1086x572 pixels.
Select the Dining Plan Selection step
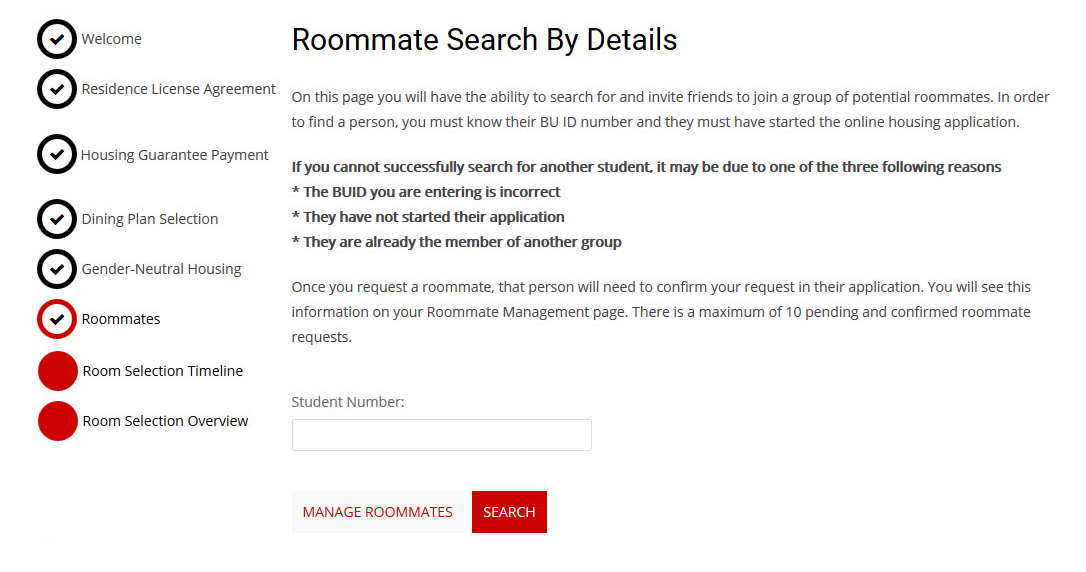tap(149, 219)
